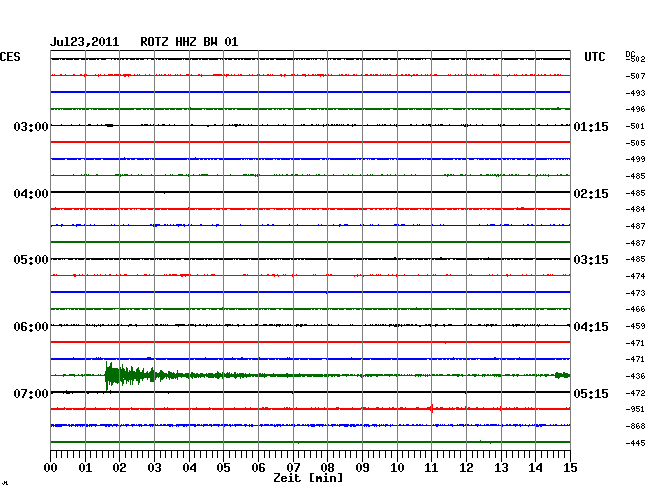This screenshot has height=494, width=650.
Task: Click the 05:00 local time label
Action: [31, 260]
